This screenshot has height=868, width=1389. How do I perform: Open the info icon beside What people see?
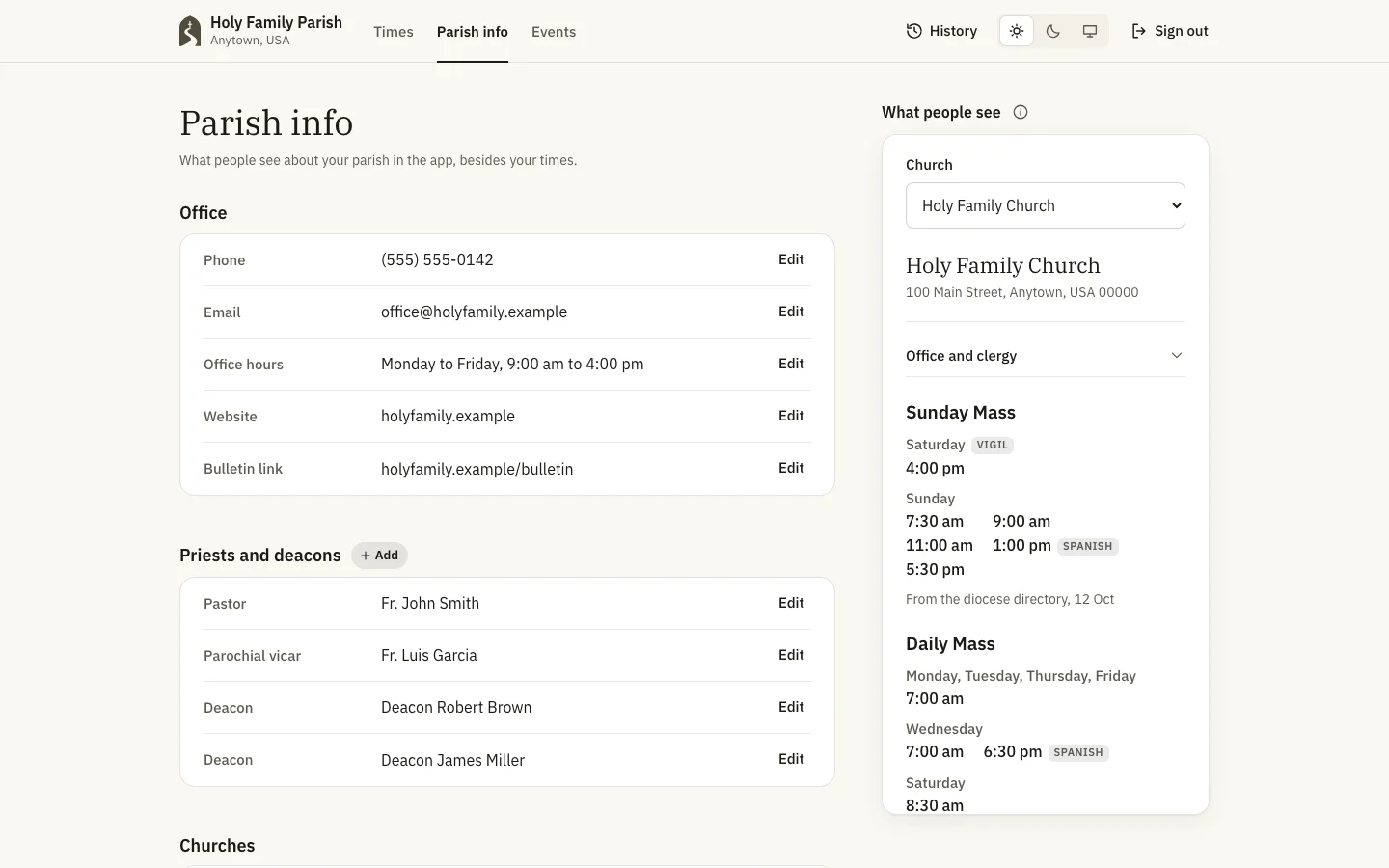pyautogui.click(x=1021, y=112)
